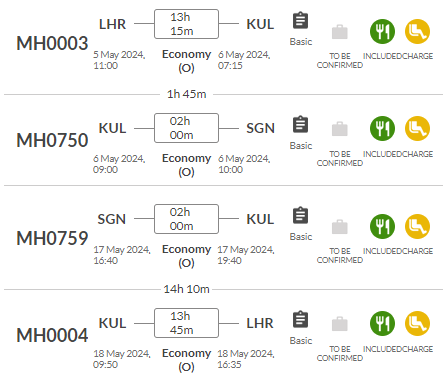This screenshot has height=381, width=443.
Task: Click the yellow seat icon on flight MH0750
Action: 417,128
